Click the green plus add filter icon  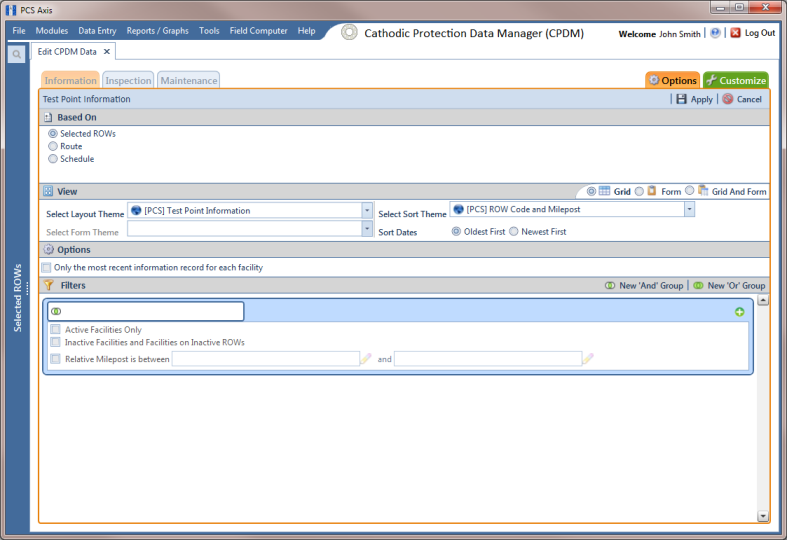tap(739, 312)
